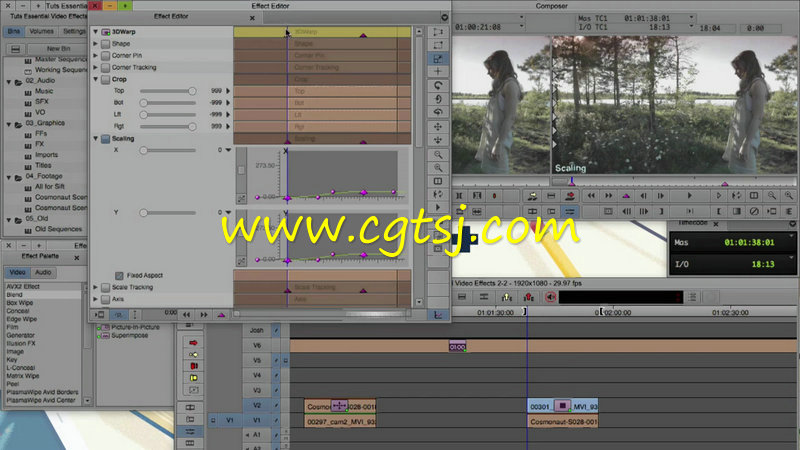
Task: Step back one frame in Composer
Action: 643,195
